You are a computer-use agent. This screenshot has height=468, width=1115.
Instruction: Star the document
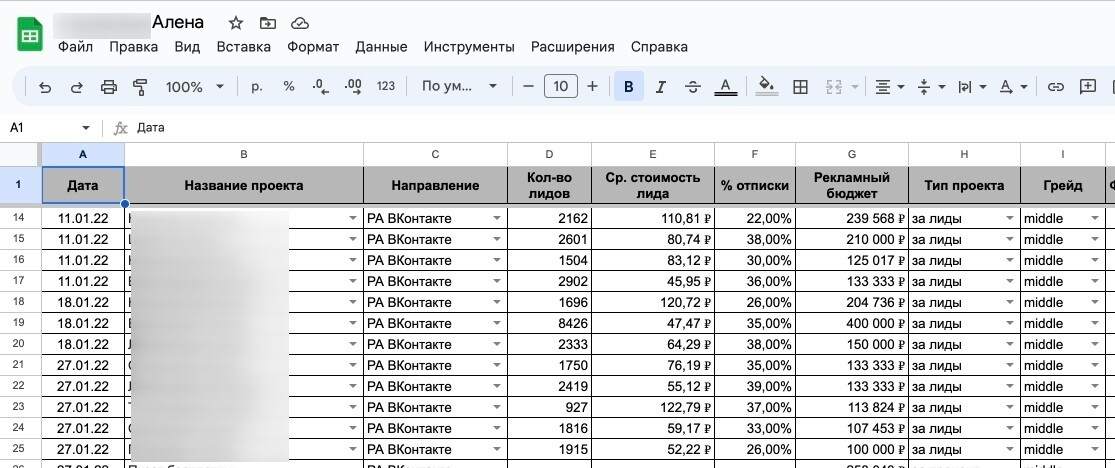click(x=235, y=23)
